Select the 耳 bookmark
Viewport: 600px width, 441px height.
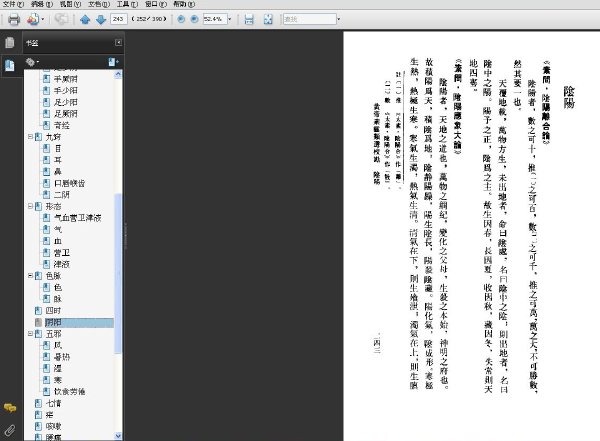58,160
